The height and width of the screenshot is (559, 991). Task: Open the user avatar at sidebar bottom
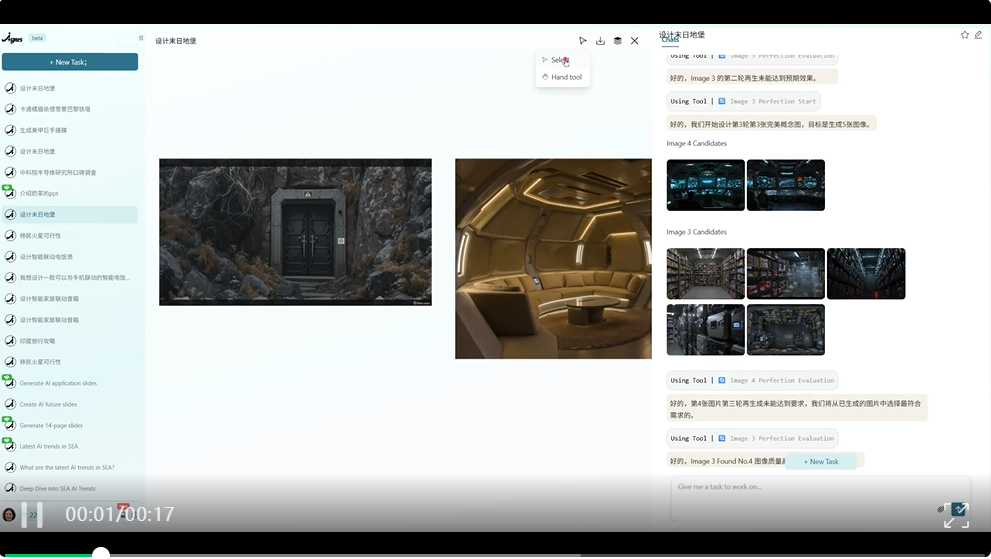point(9,515)
